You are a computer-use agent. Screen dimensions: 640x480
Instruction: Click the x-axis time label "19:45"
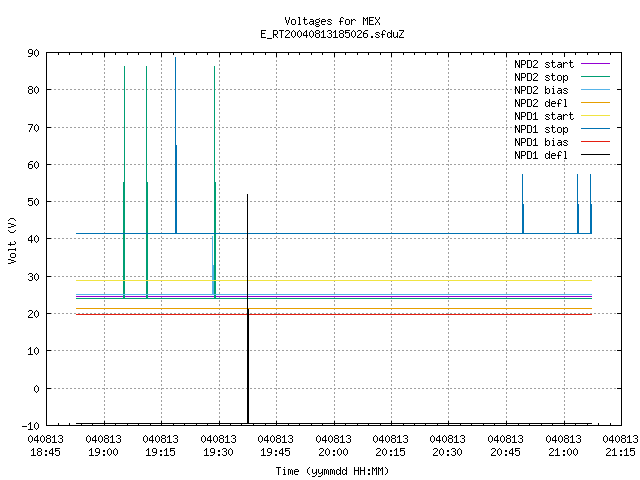(x=276, y=453)
